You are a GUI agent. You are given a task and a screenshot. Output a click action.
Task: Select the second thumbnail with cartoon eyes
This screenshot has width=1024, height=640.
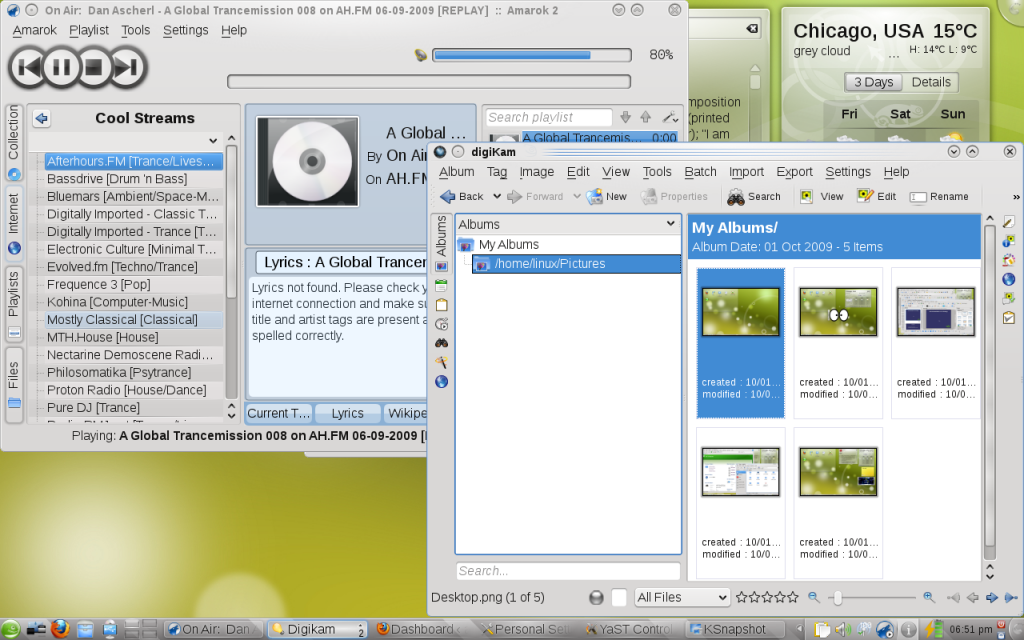click(x=838, y=312)
